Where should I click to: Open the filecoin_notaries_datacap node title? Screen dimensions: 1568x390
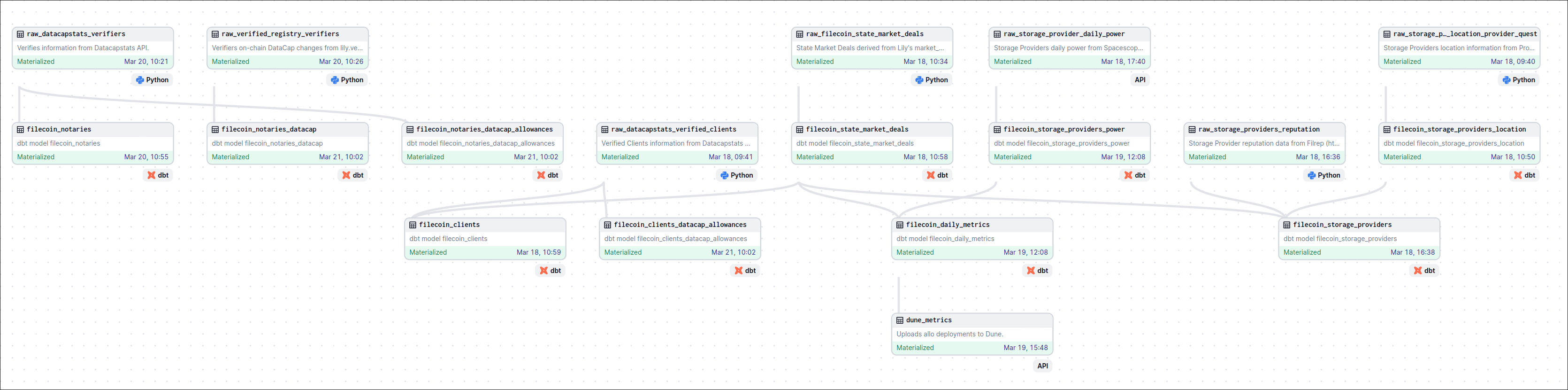[268, 130]
